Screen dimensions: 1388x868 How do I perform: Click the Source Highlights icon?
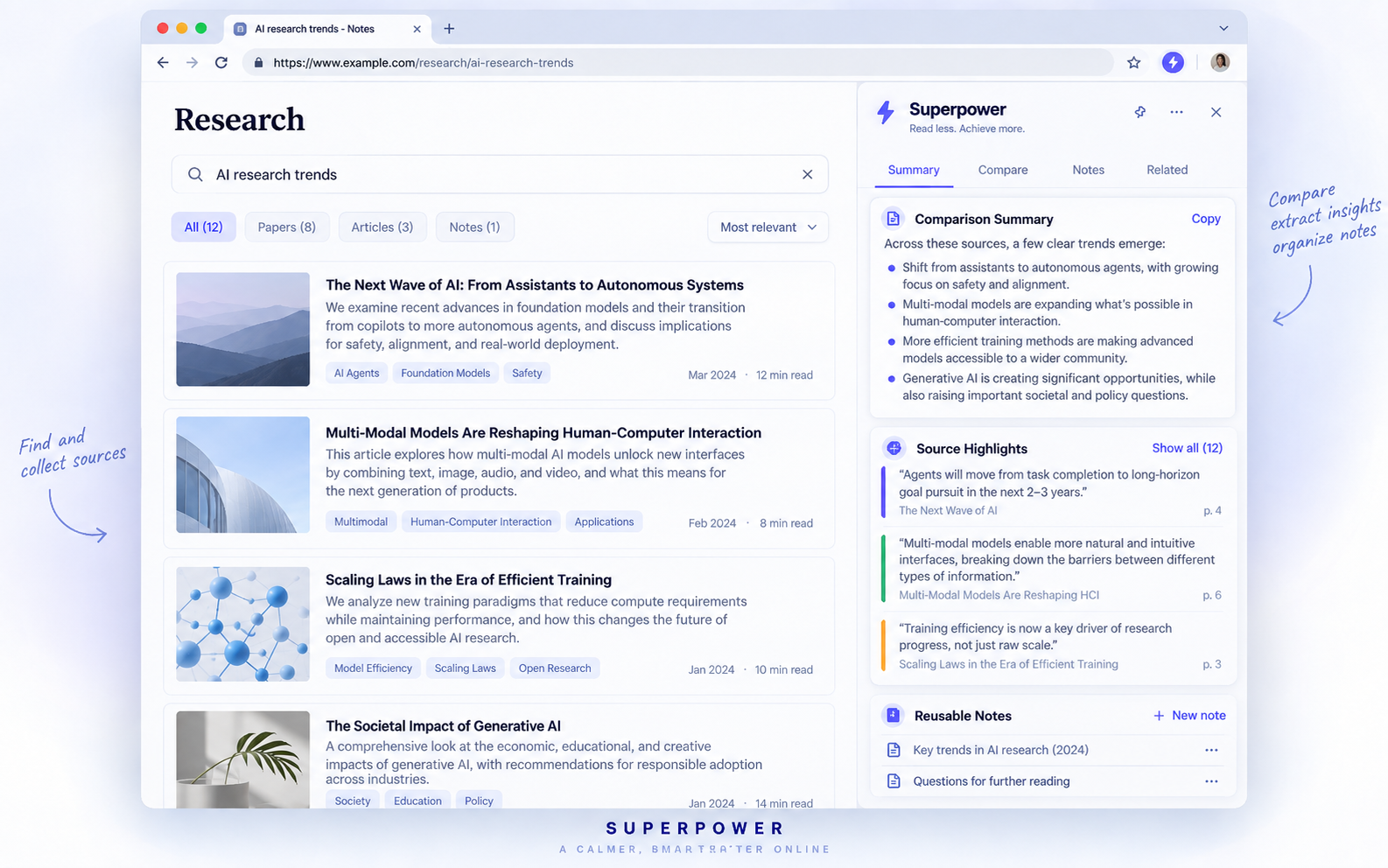(x=894, y=448)
